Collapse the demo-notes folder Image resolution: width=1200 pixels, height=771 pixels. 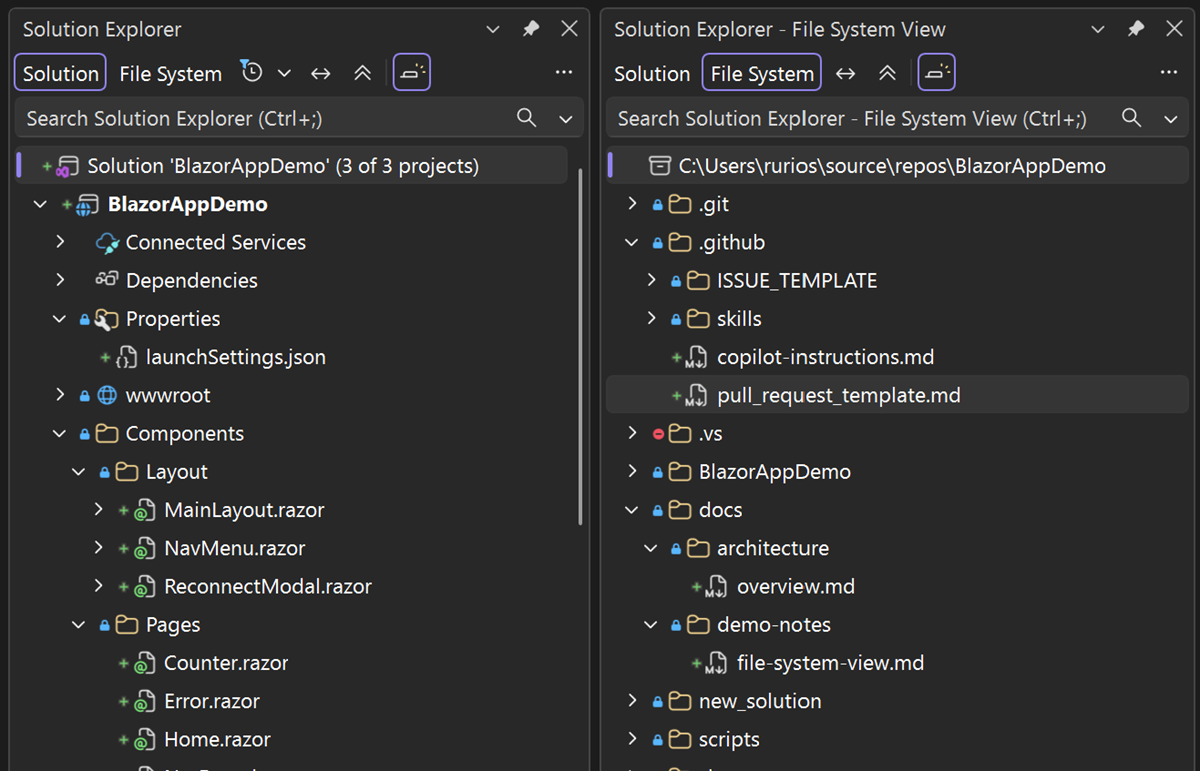pos(651,625)
